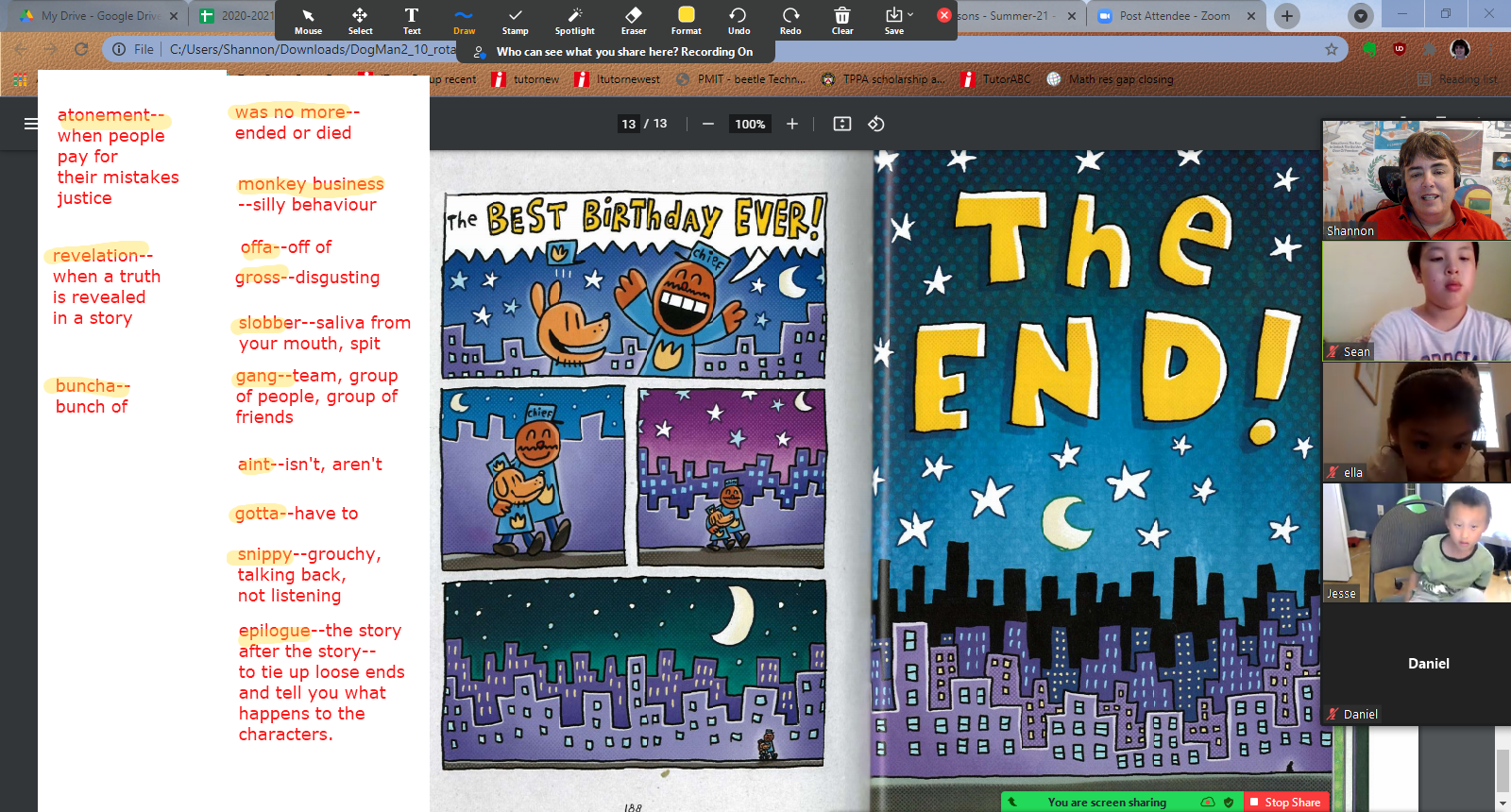Open a new browser tab
This screenshot has height=812, width=1511.
tap(1286, 16)
